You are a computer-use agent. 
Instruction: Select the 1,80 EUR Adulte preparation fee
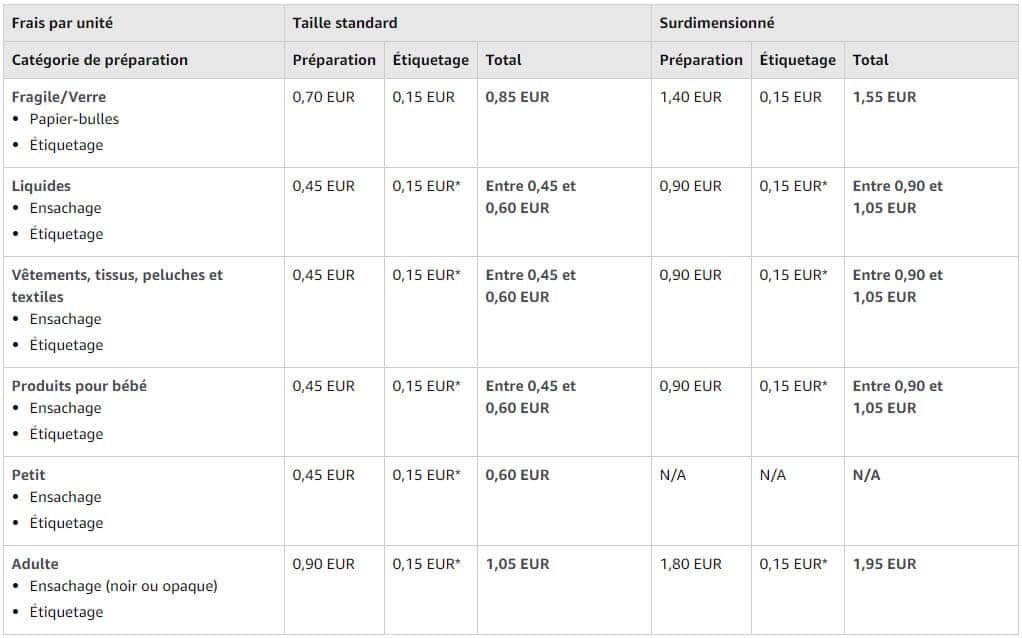click(x=691, y=564)
